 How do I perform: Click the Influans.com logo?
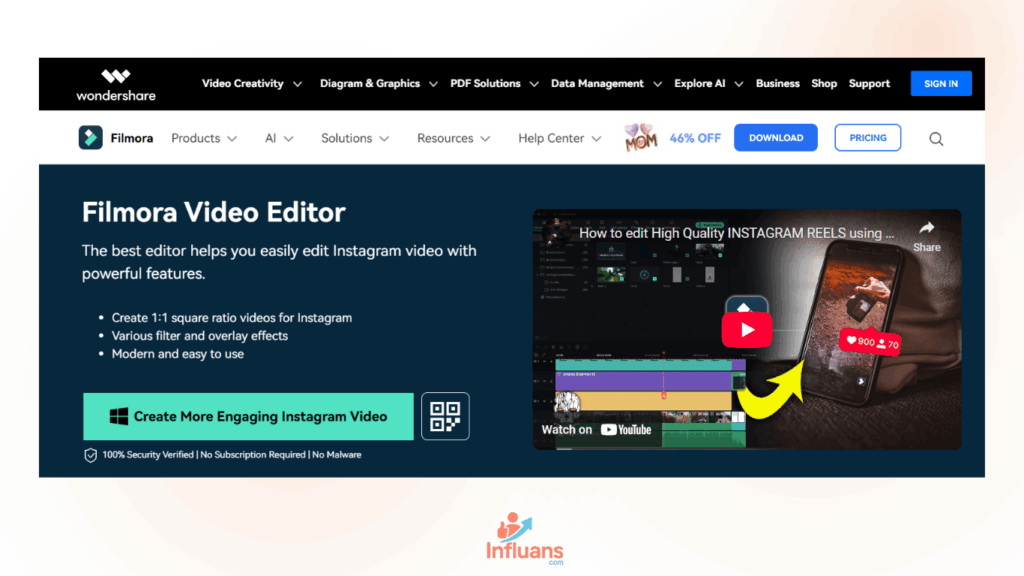524,539
